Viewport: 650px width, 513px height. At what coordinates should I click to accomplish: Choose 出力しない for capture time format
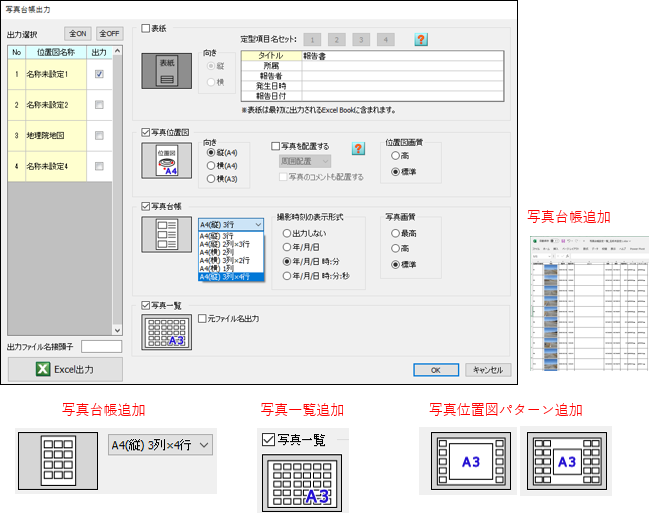coord(287,233)
